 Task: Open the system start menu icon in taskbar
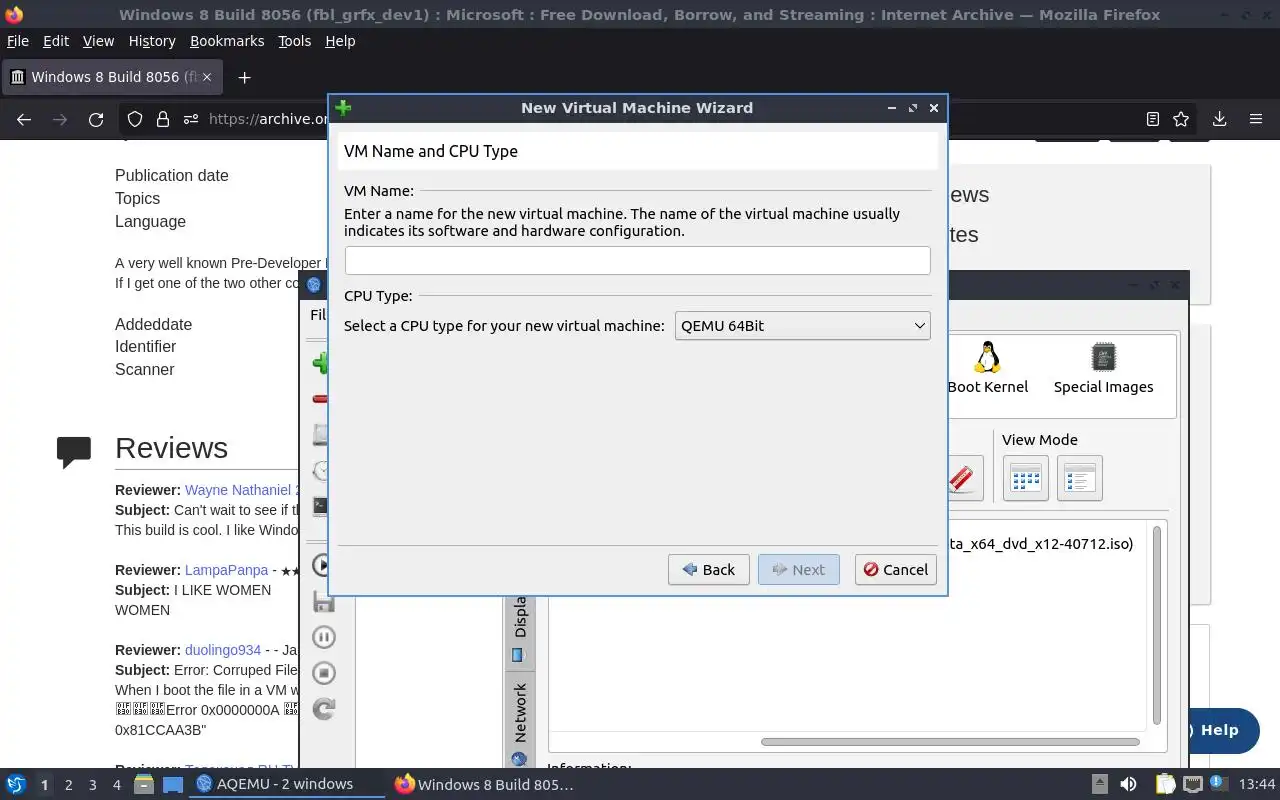(16, 784)
